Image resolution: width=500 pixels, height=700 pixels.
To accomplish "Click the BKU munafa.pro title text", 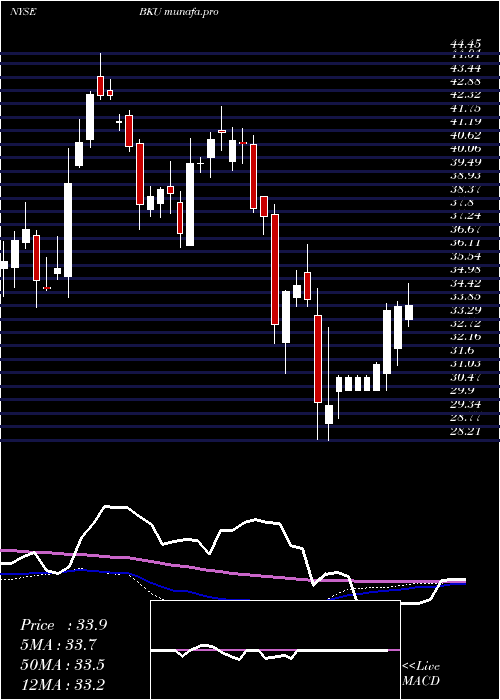I will [x=178, y=12].
